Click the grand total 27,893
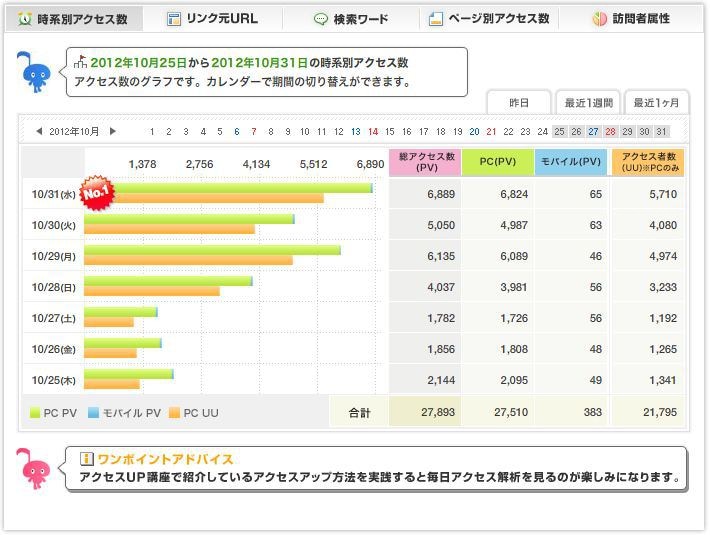 (x=438, y=412)
